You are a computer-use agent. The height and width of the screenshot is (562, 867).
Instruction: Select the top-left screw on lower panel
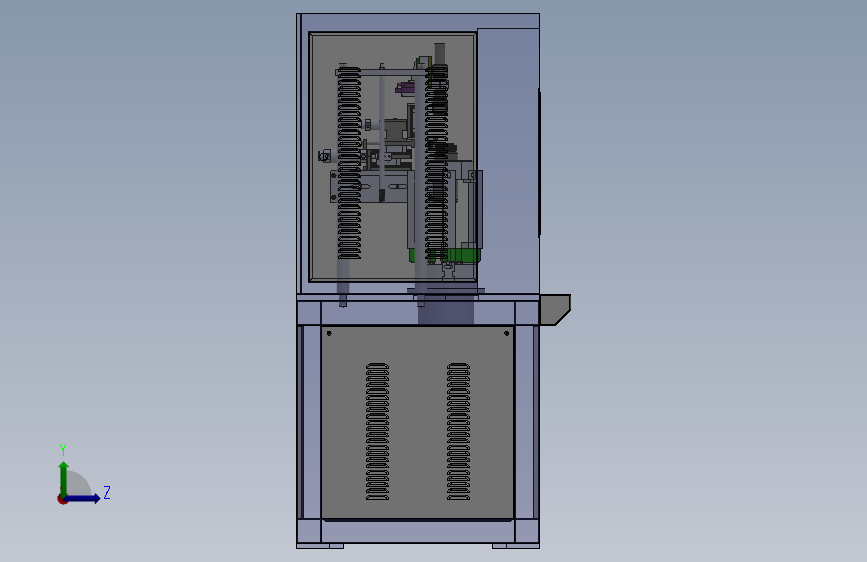coord(330,334)
